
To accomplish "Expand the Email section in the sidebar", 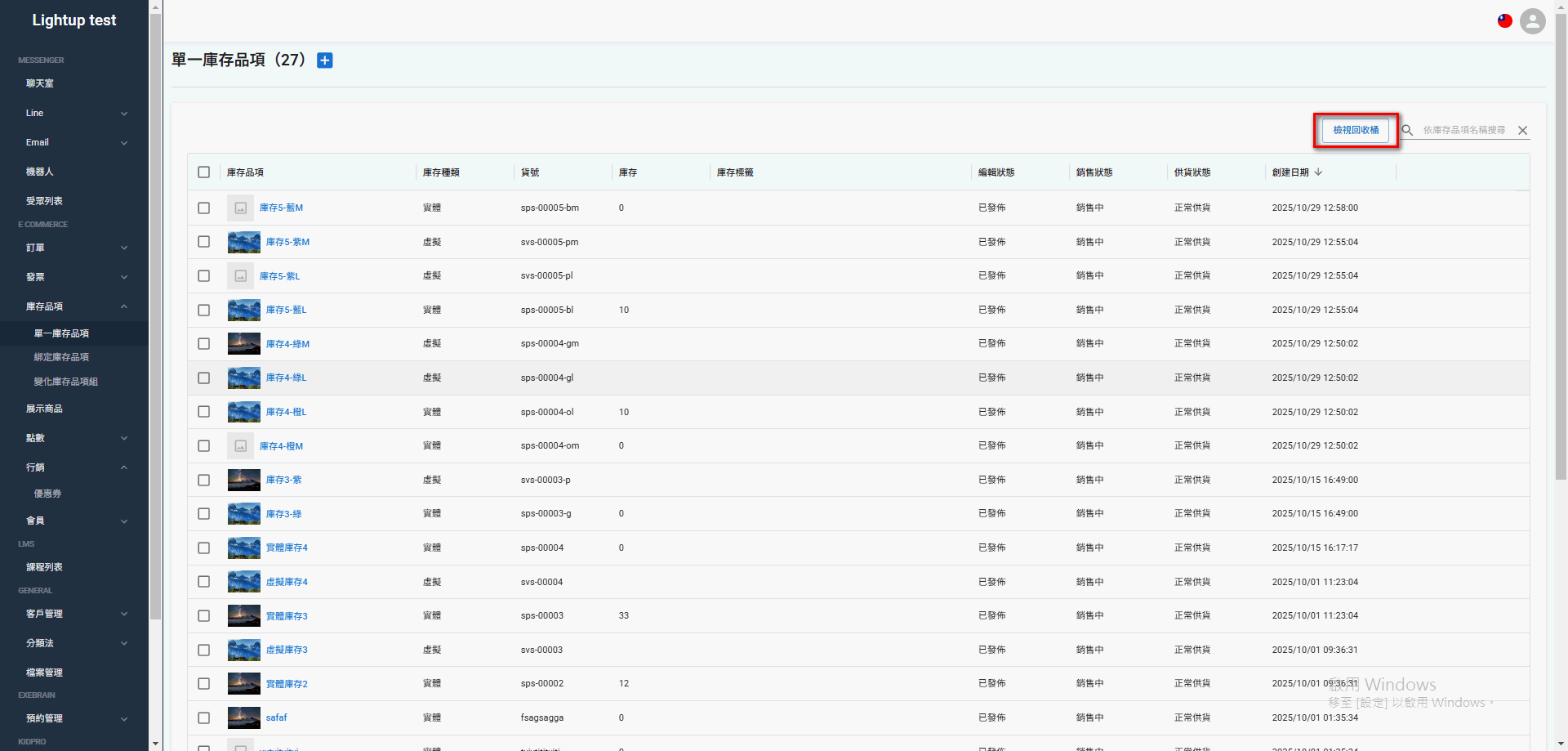I will [x=38, y=142].
